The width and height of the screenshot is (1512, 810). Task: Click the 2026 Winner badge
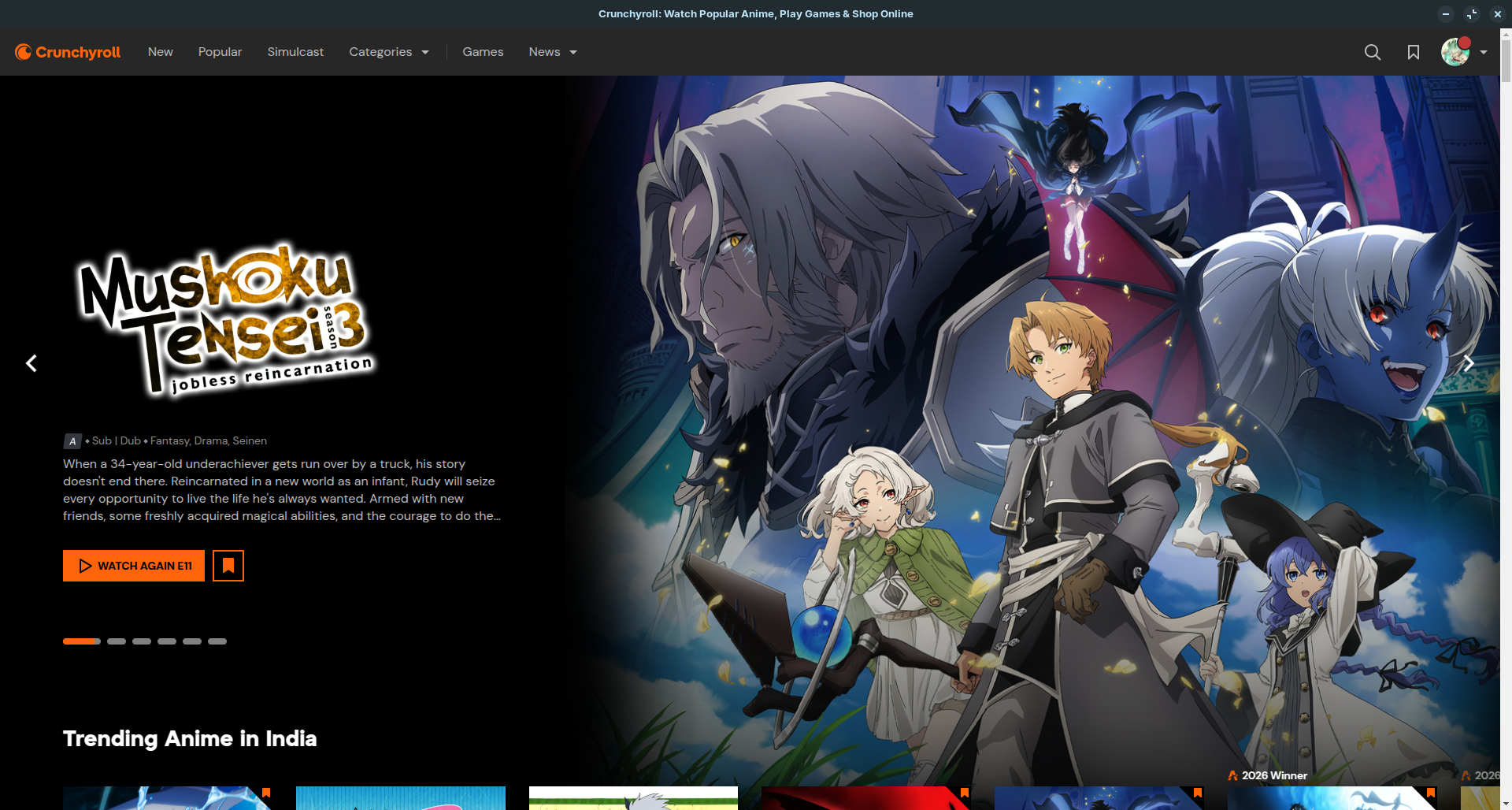click(x=1268, y=775)
